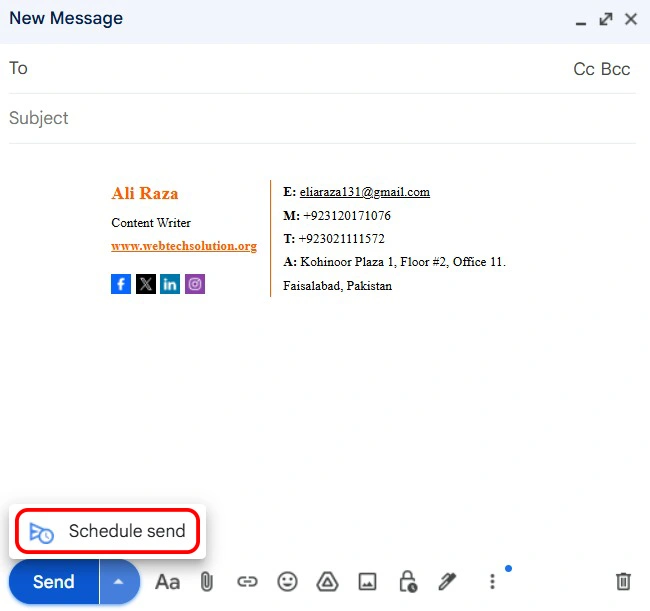Click X (Twitter) icon in signature
Viewport: 650px width, 611px height.
146,284
